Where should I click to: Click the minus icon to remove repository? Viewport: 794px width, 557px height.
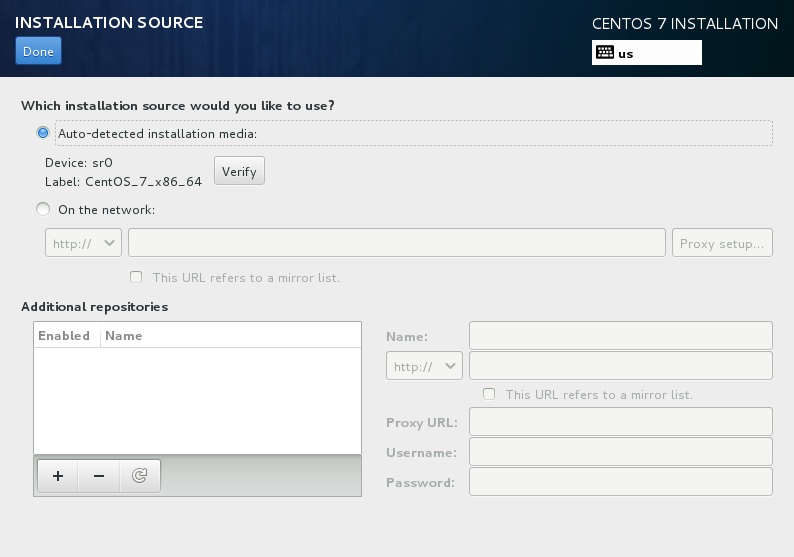tap(99, 476)
